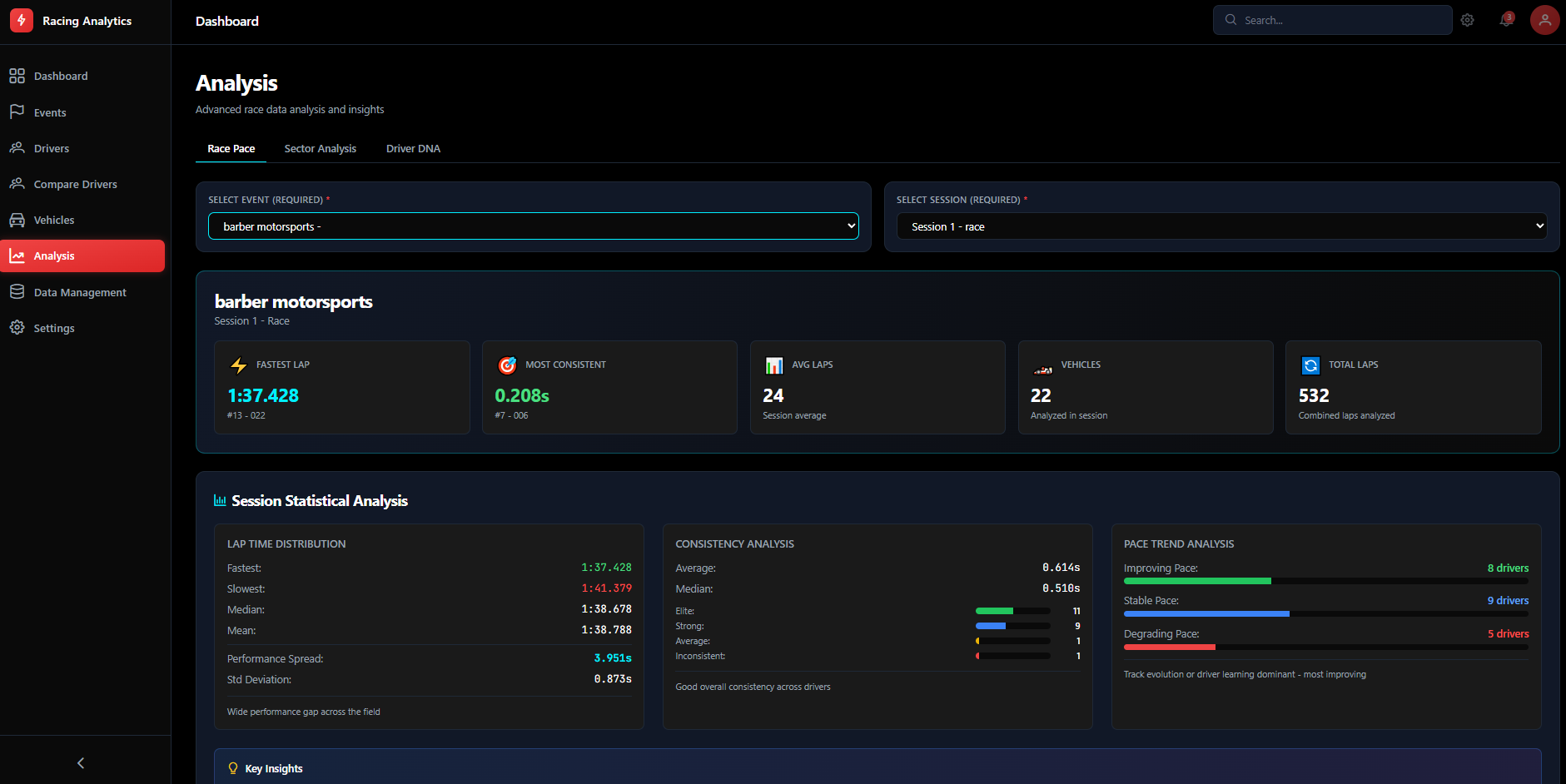Open the user profile avatar
Viewport: 1566px width, 784px height.
coord(1544,20)
